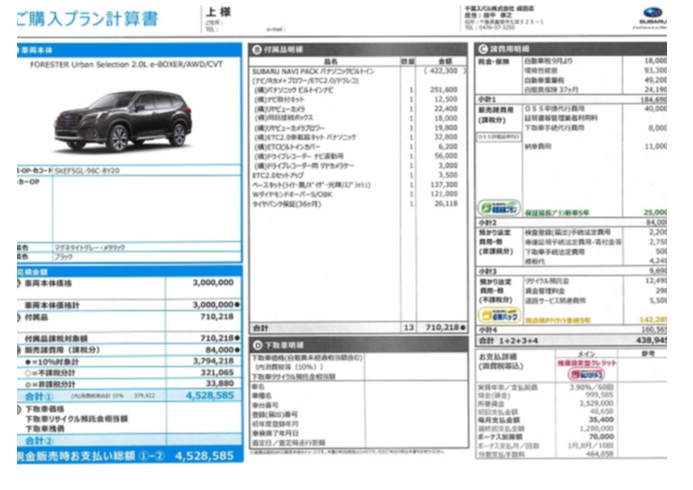The height and width of the screenshot is (490, 693).
Task: Click the accessories total 710,218
Action: coord(442,327)
